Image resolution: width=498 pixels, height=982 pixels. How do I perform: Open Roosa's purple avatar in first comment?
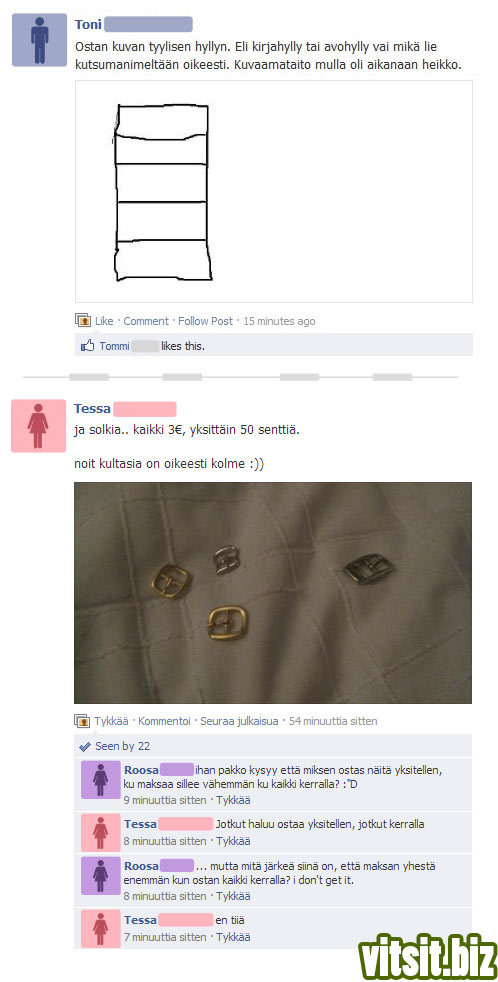(100, 779)
